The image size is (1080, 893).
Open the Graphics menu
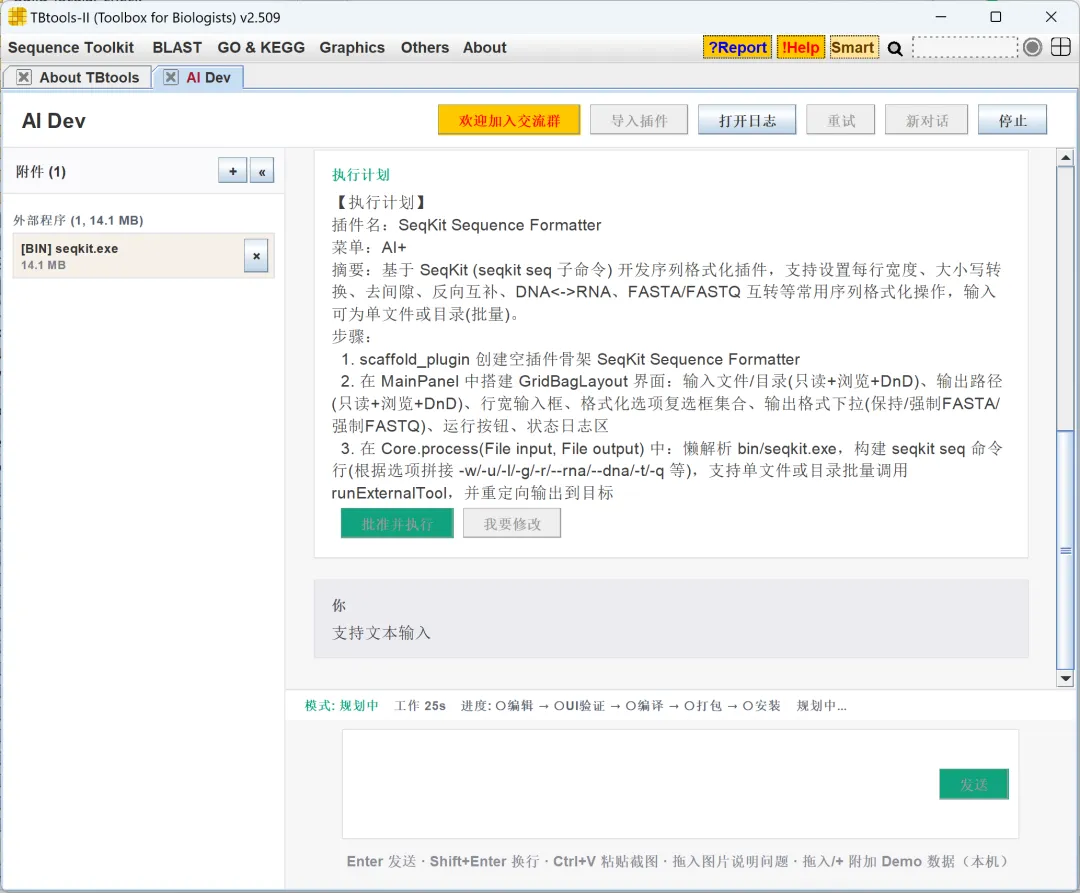point(352,48)
